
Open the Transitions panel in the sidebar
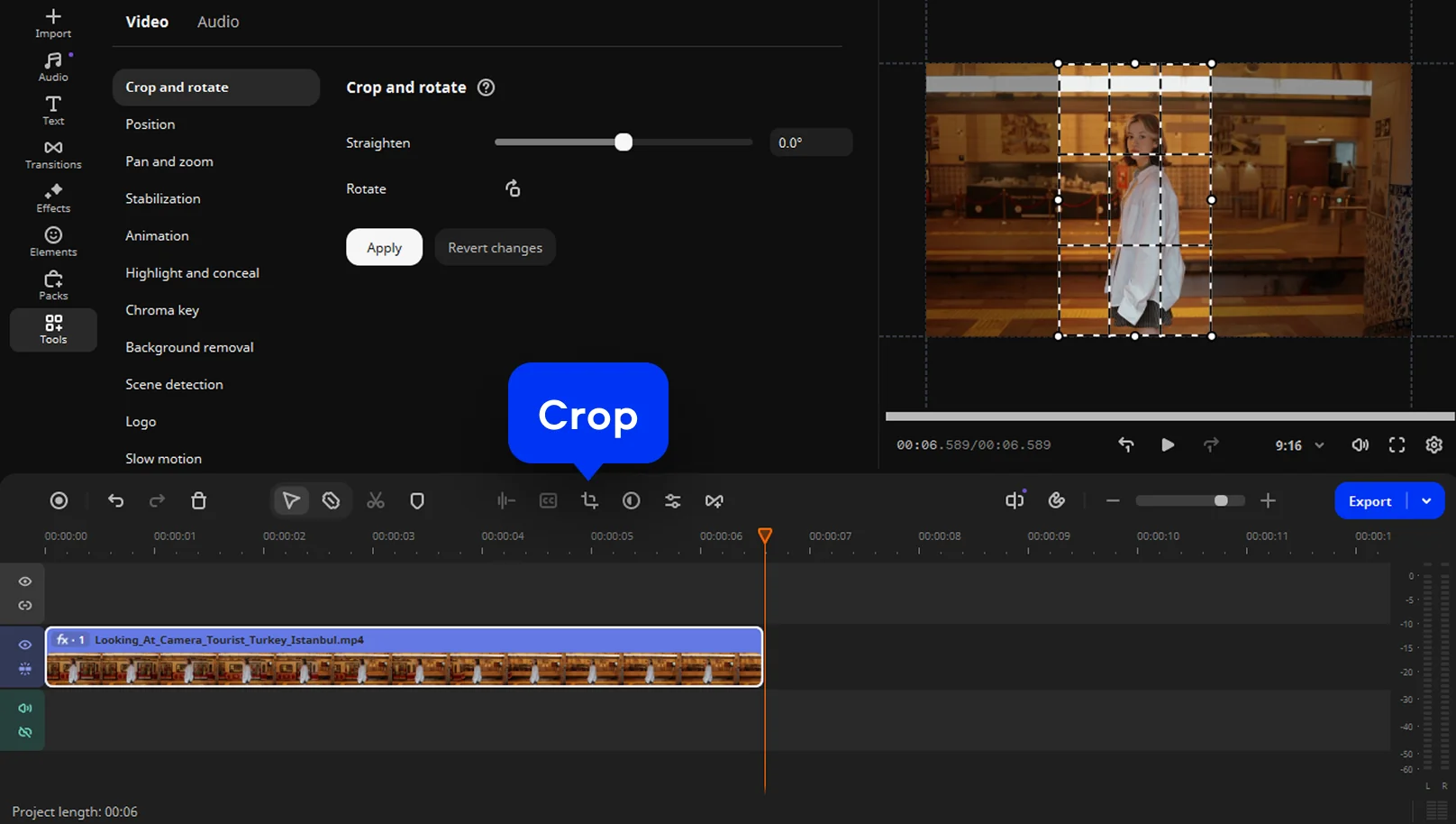[53, 154]
